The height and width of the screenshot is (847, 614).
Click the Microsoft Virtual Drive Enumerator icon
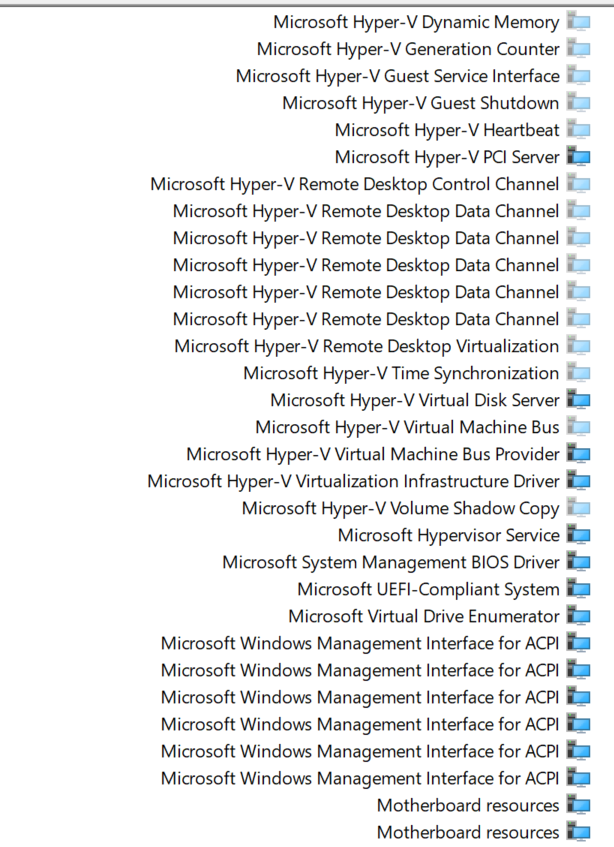578,615
